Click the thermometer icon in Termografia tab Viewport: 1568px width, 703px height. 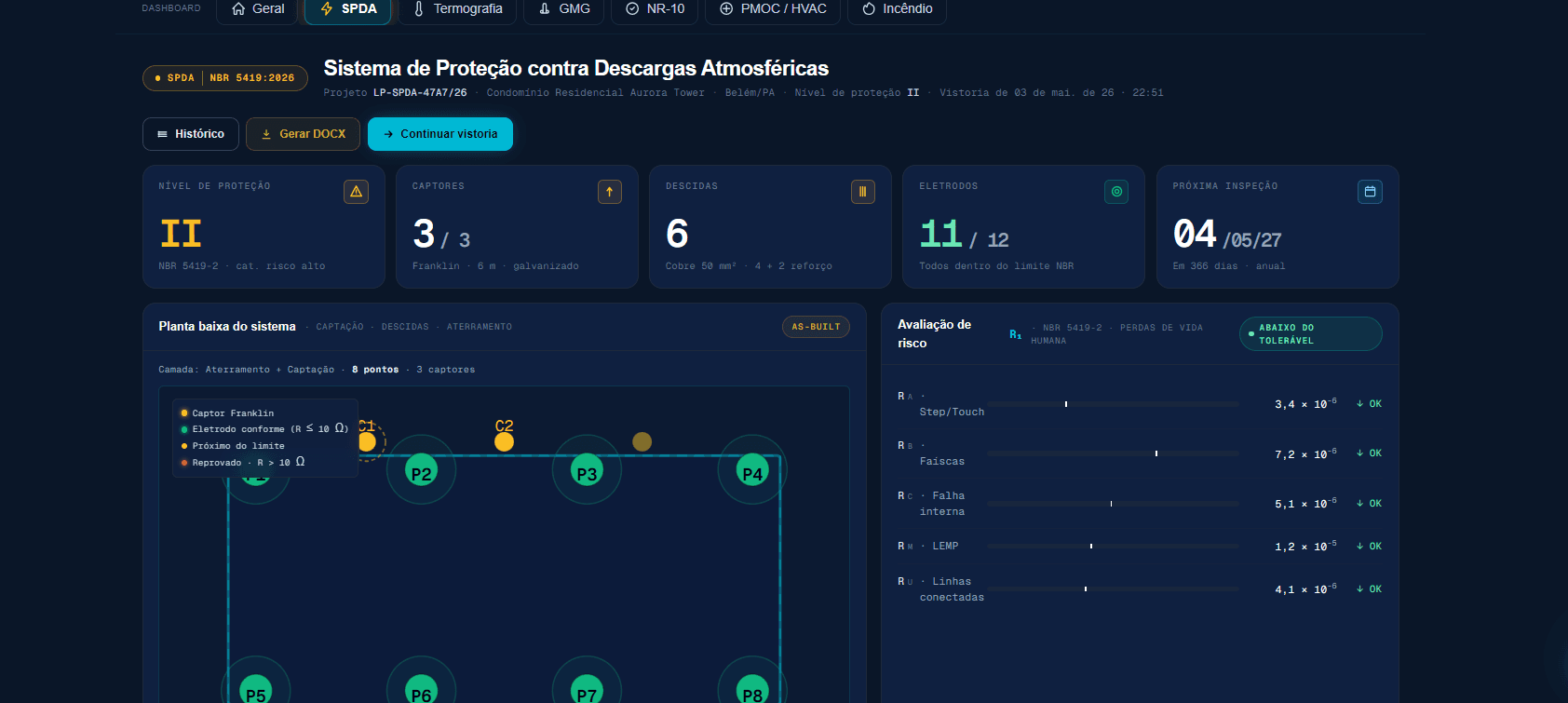419,8
